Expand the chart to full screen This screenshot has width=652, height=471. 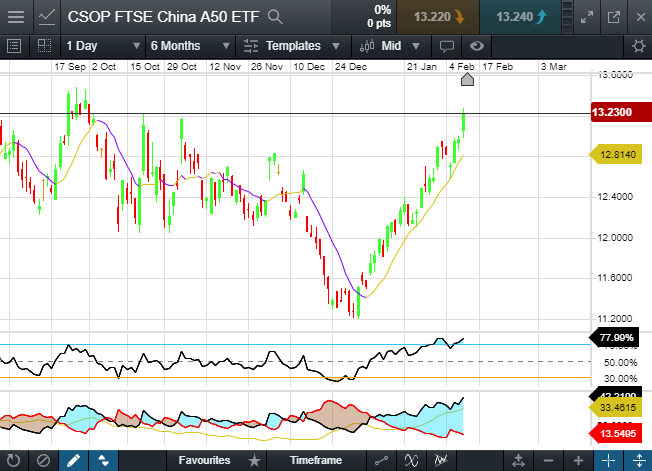click(x=587, y=17)
